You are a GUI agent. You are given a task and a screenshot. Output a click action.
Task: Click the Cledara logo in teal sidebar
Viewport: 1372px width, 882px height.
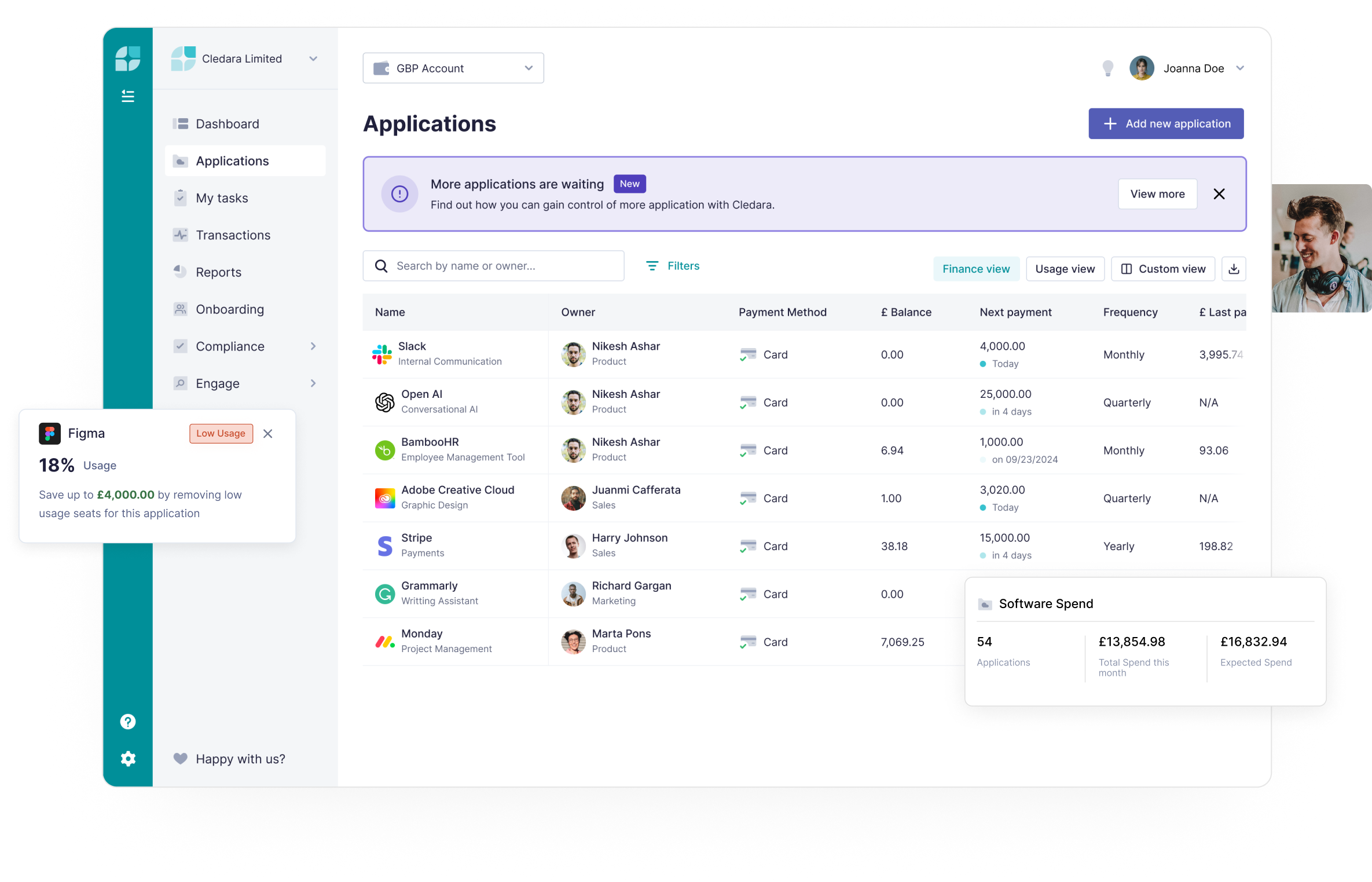tap(128, 58)
